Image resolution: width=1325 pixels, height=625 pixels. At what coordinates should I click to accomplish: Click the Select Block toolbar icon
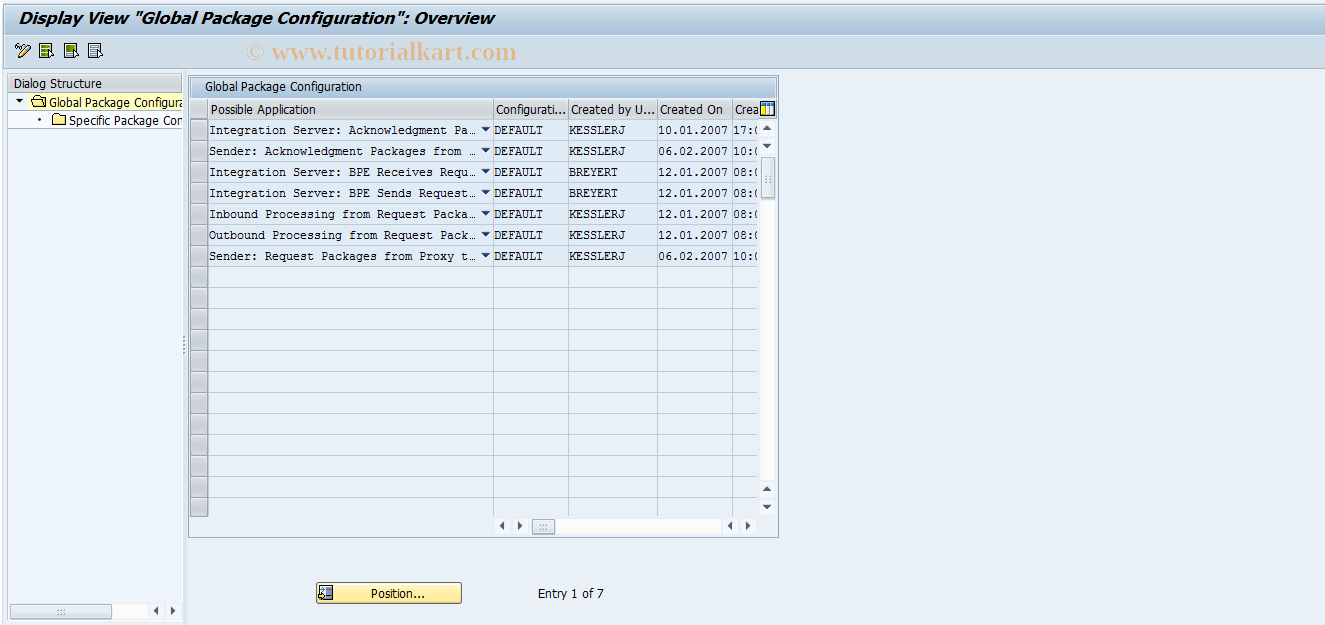pos(71,51)
